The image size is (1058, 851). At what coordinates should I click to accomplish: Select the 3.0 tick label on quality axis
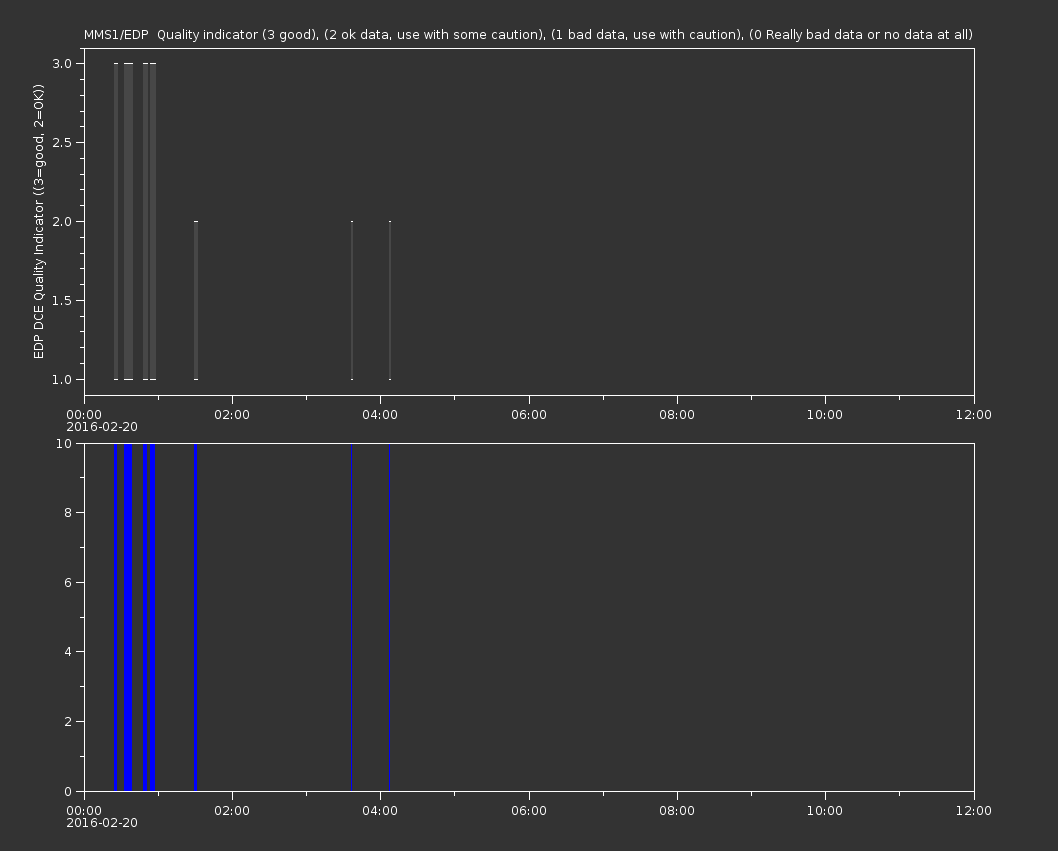click(62, 63)
